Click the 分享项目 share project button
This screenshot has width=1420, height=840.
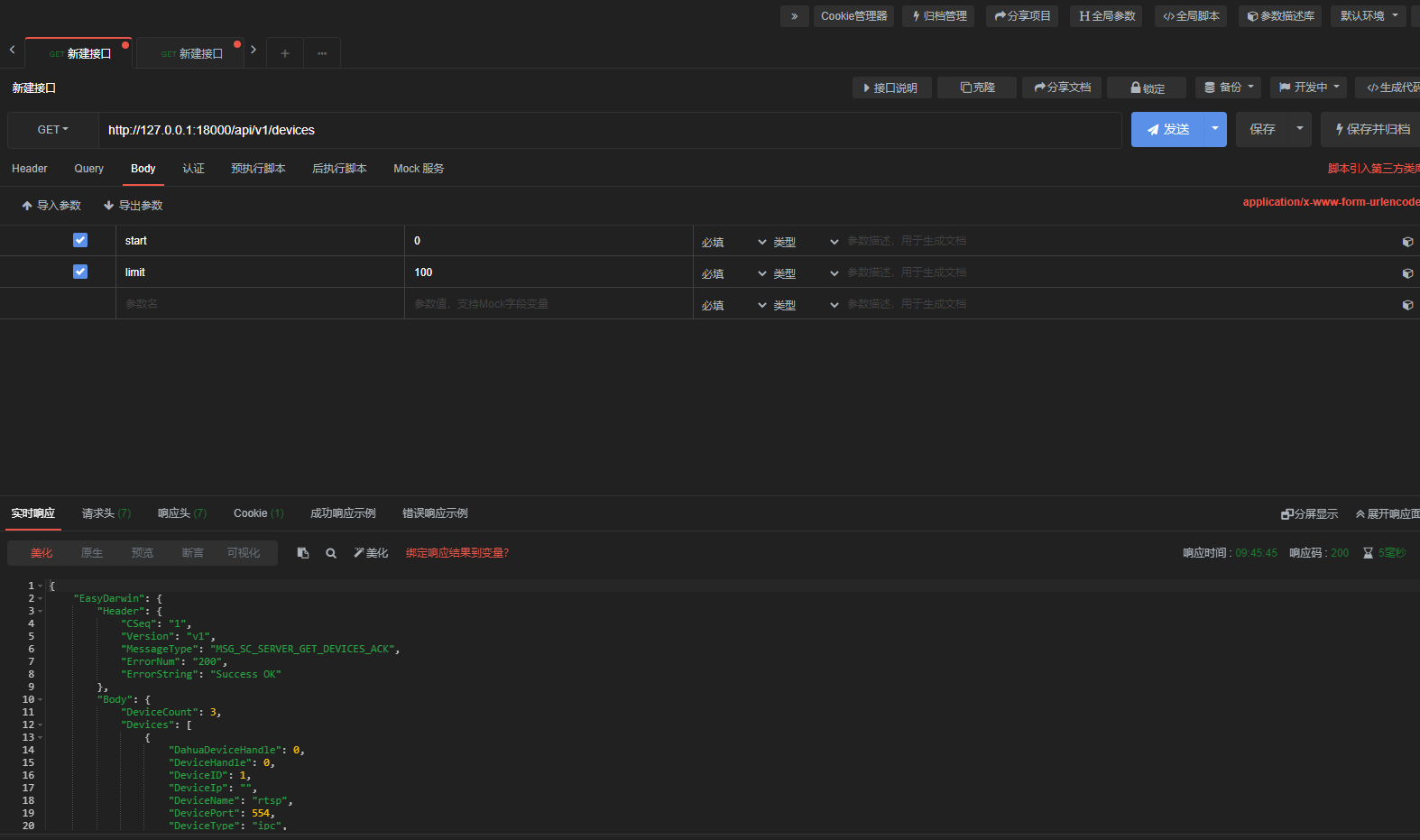coord(1022,16)
